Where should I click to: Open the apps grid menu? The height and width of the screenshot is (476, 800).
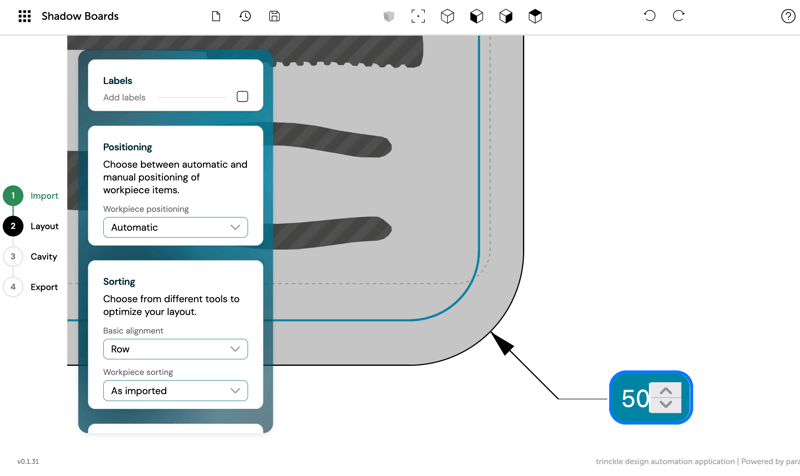[24, 16]
